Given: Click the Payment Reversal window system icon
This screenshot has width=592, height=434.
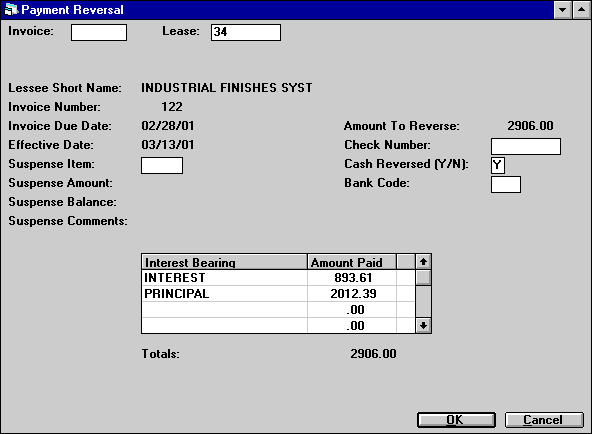Looking at the screenshot, I should click(x=11, y=9).
